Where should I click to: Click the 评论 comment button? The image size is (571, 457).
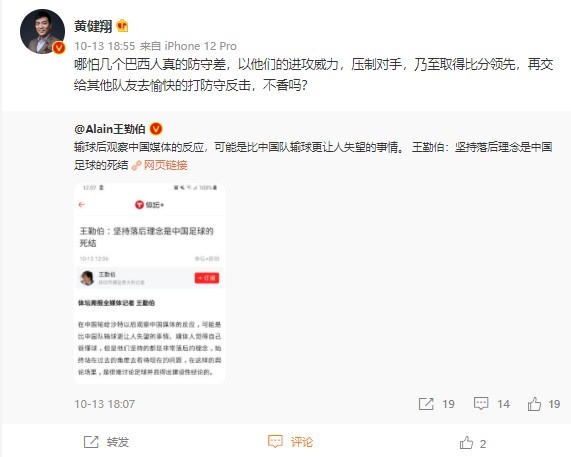(x=290, y=442)
